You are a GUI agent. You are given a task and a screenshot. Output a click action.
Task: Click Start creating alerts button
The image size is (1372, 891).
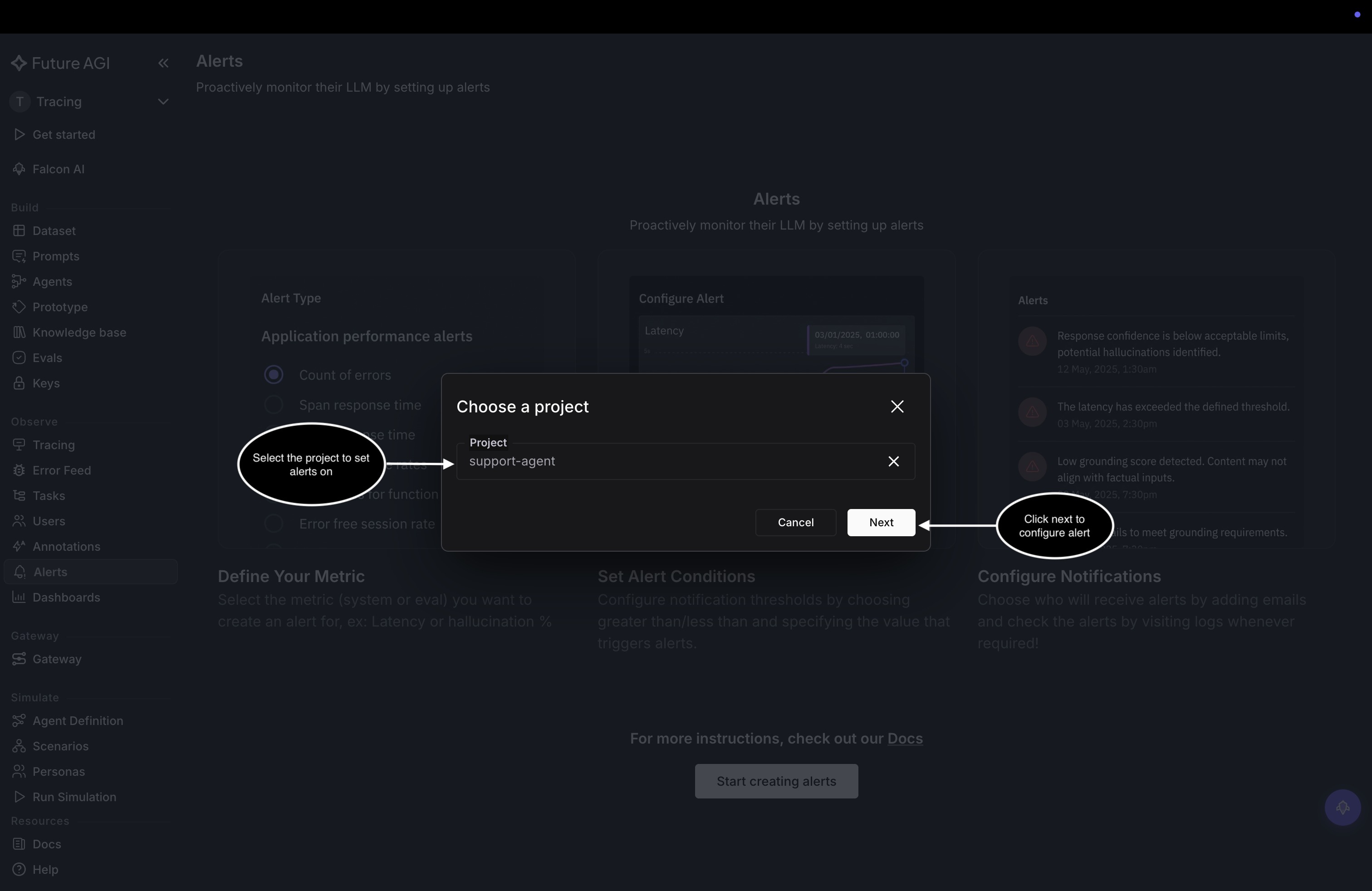pos(776,781)
